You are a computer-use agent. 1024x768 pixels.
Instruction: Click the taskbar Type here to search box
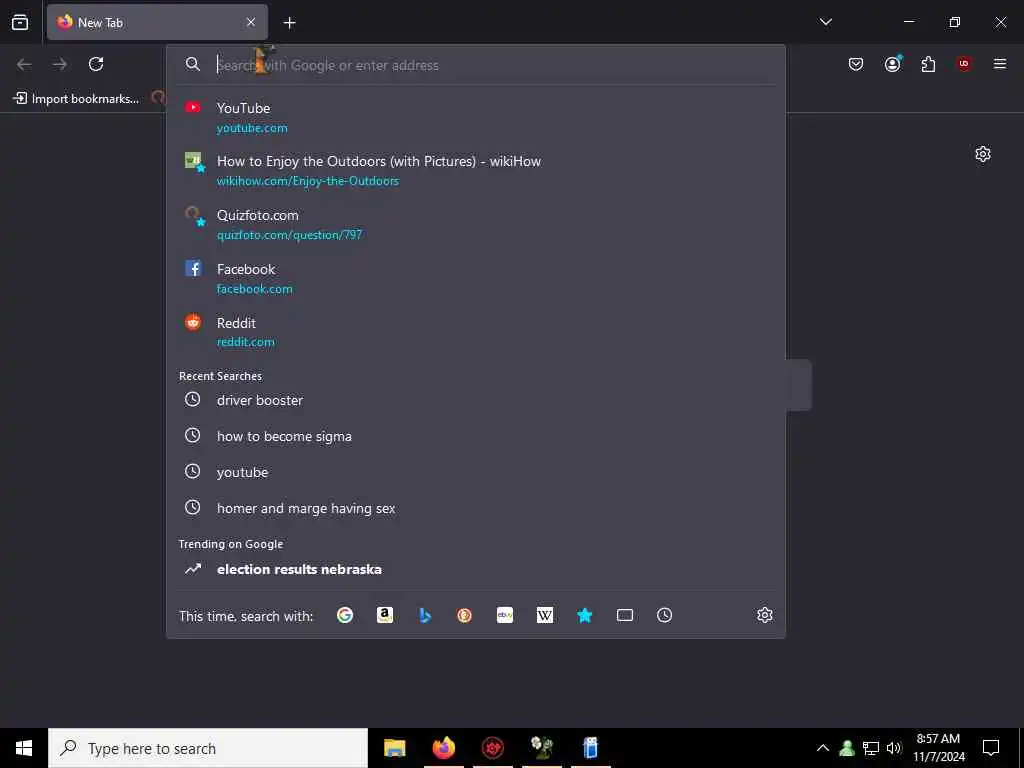(208, 748)
